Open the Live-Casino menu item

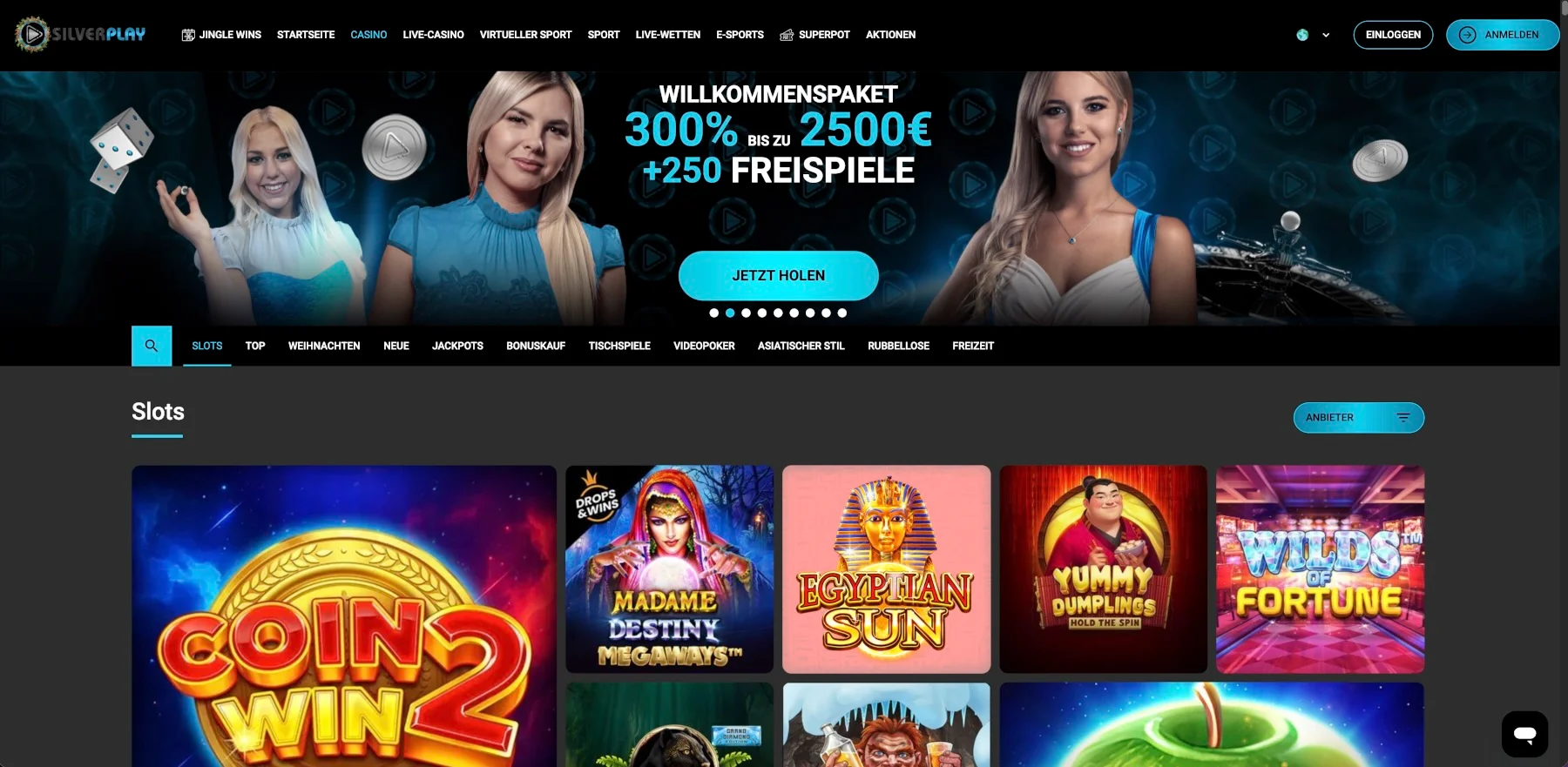(x=433, y=35)
